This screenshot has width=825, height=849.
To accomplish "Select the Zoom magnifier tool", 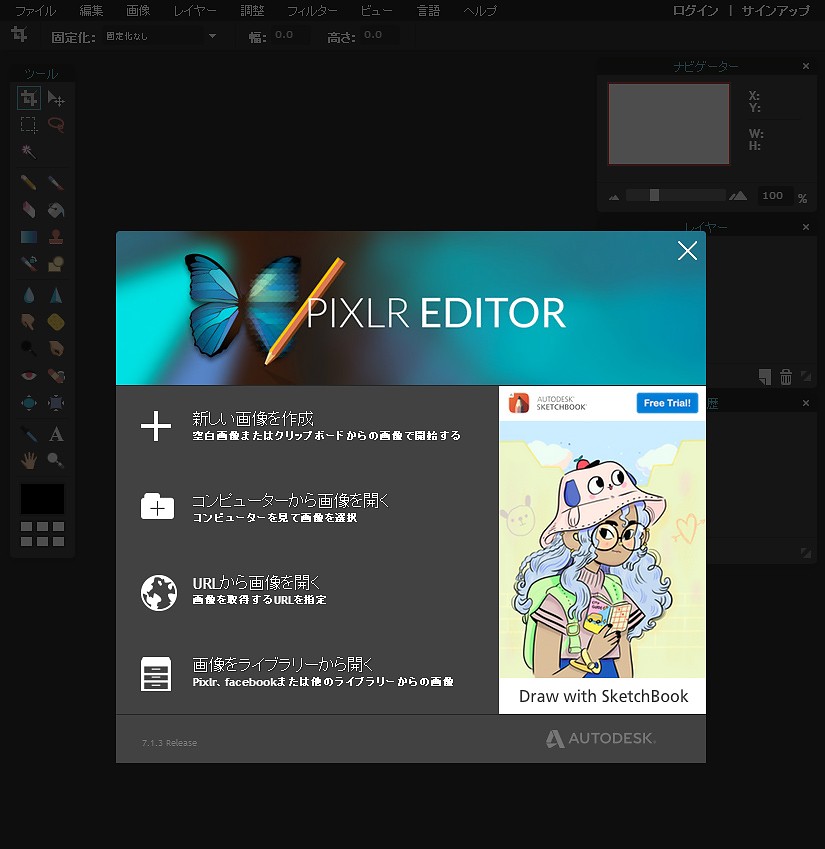I will pyautogui.click(x=56, y=461).
